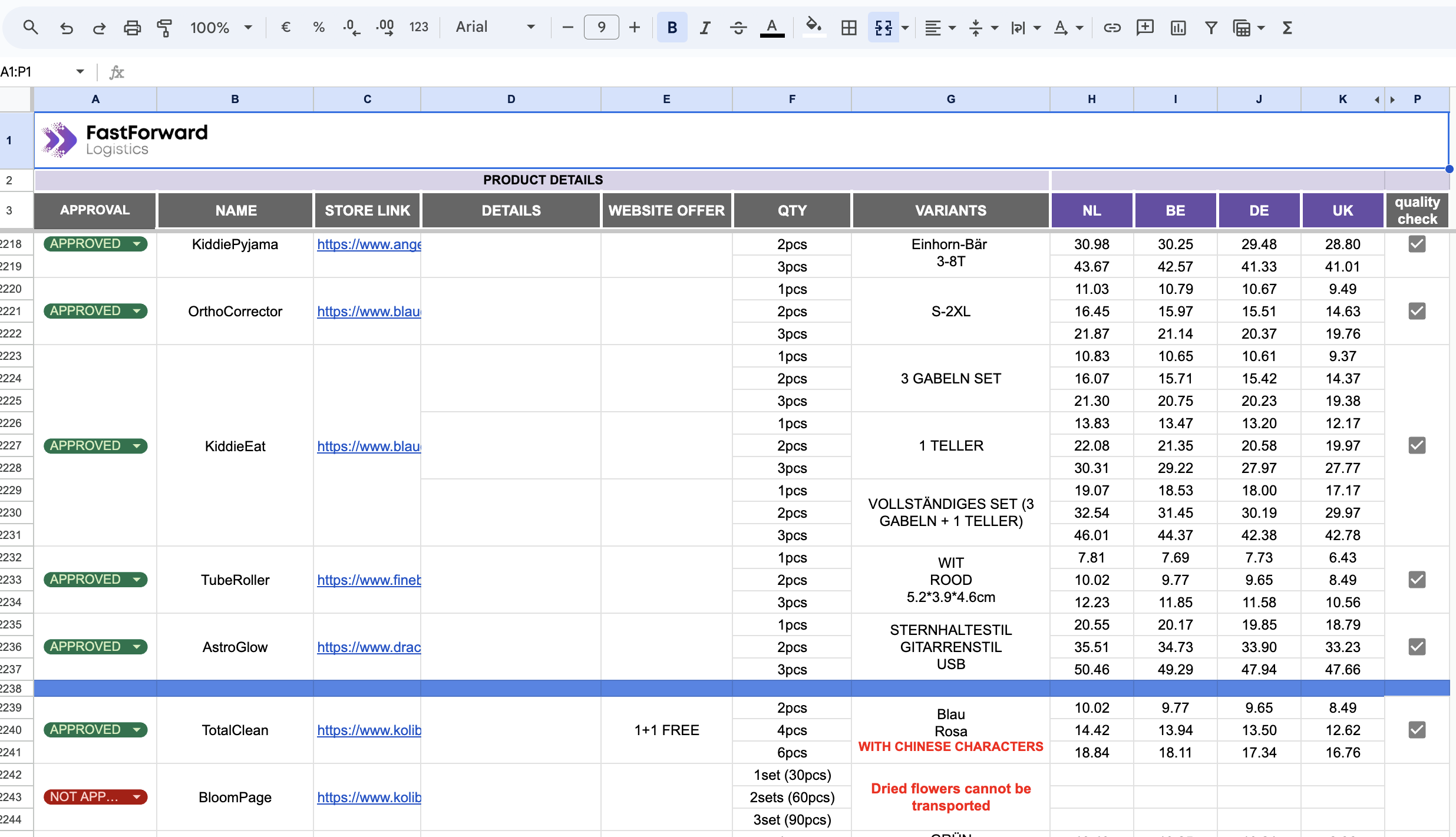Insert a chart
Viewport: 1456px width, 837px height.
[1178, 27]
